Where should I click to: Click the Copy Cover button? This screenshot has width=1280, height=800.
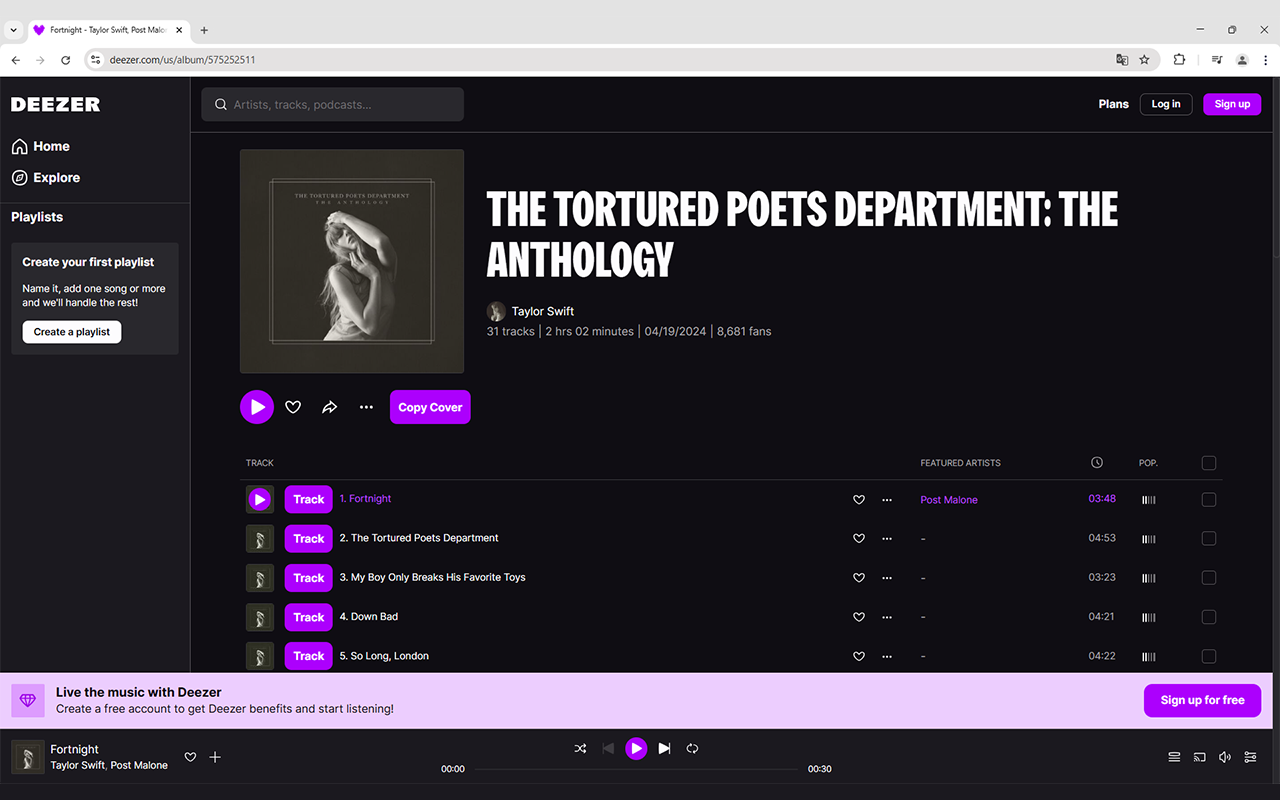(430, 407)
